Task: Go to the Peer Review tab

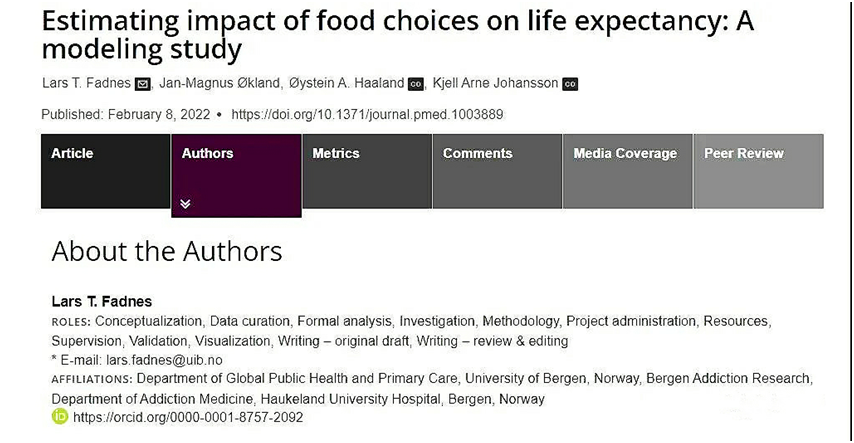Action: (759, 171)
